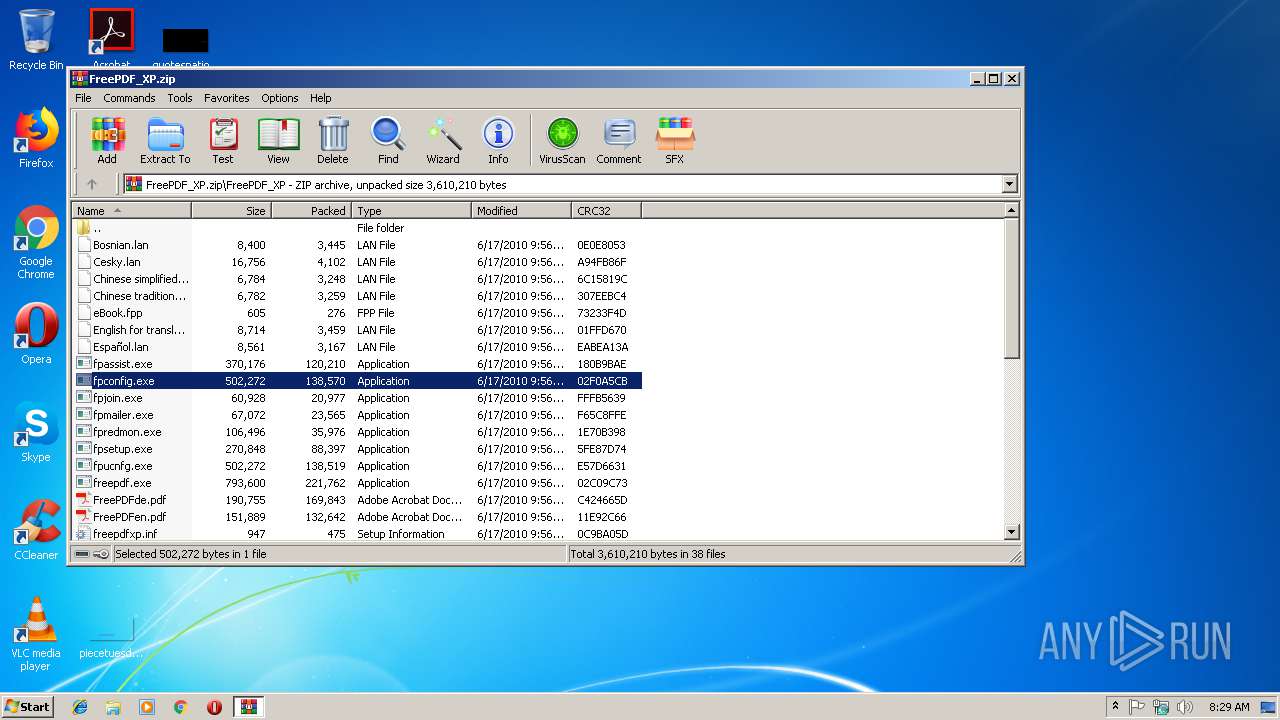Launch Google Chrome desktop shortcut
This screenshot has height=720, width=1280.
(x=36, y=243)
